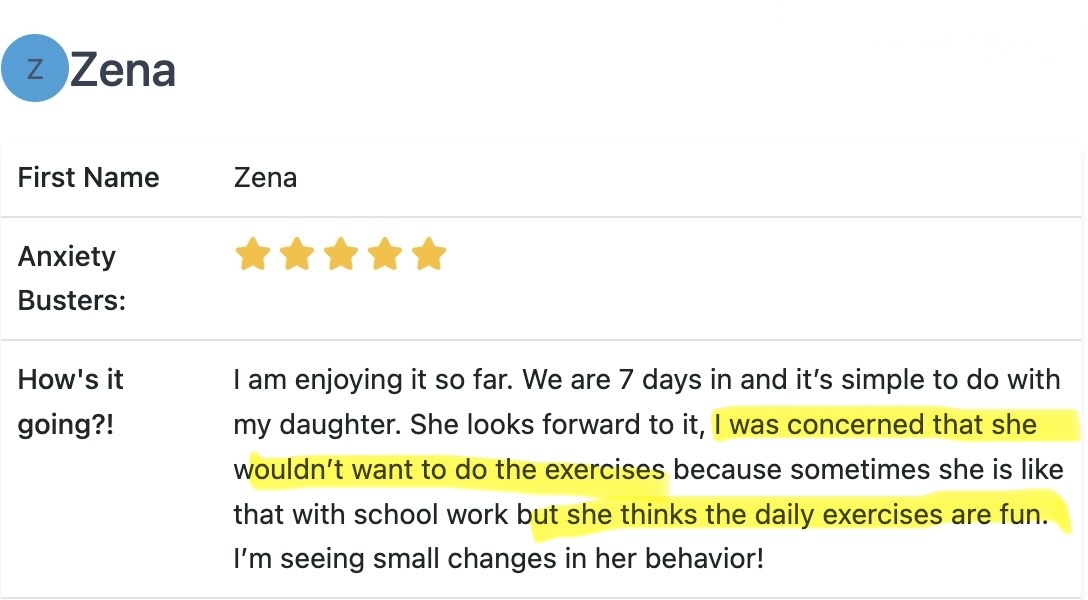Image resolution: width=1088 pixels, height=600 pixels.
Task: Click the "First Name" field label
Action: pyautogui.click(x=88, y=178)
